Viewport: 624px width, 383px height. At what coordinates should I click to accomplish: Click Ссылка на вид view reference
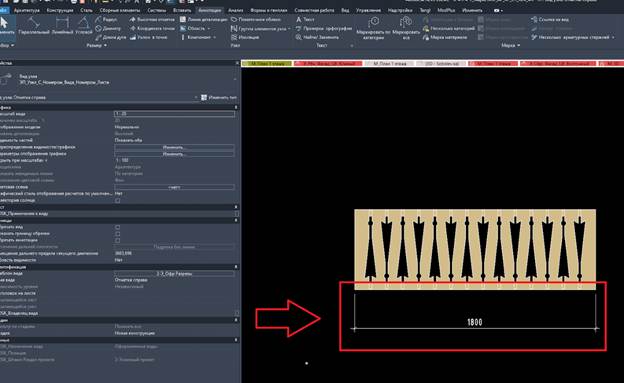[550, 20]
